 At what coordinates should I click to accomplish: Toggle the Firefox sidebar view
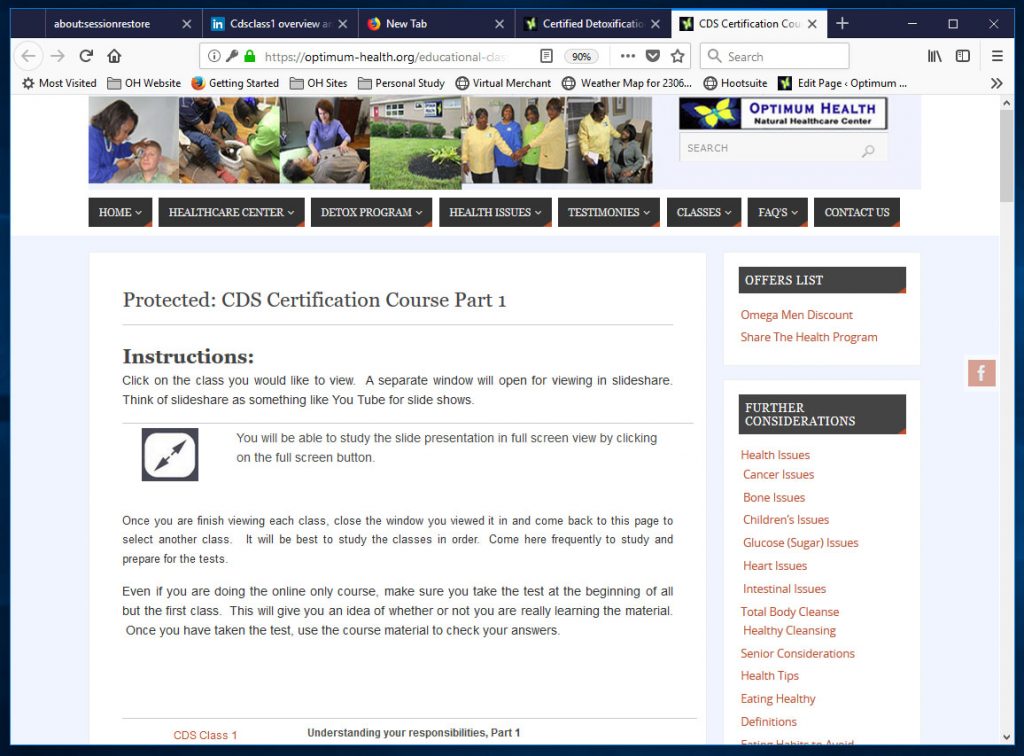(962, 56)
